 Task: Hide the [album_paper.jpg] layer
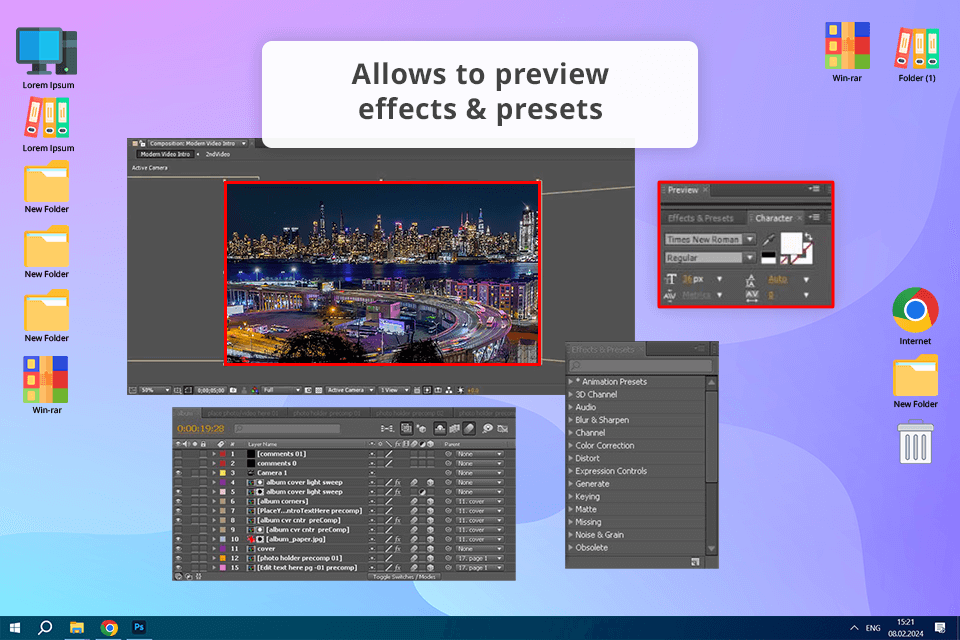(x=178, y=540)
